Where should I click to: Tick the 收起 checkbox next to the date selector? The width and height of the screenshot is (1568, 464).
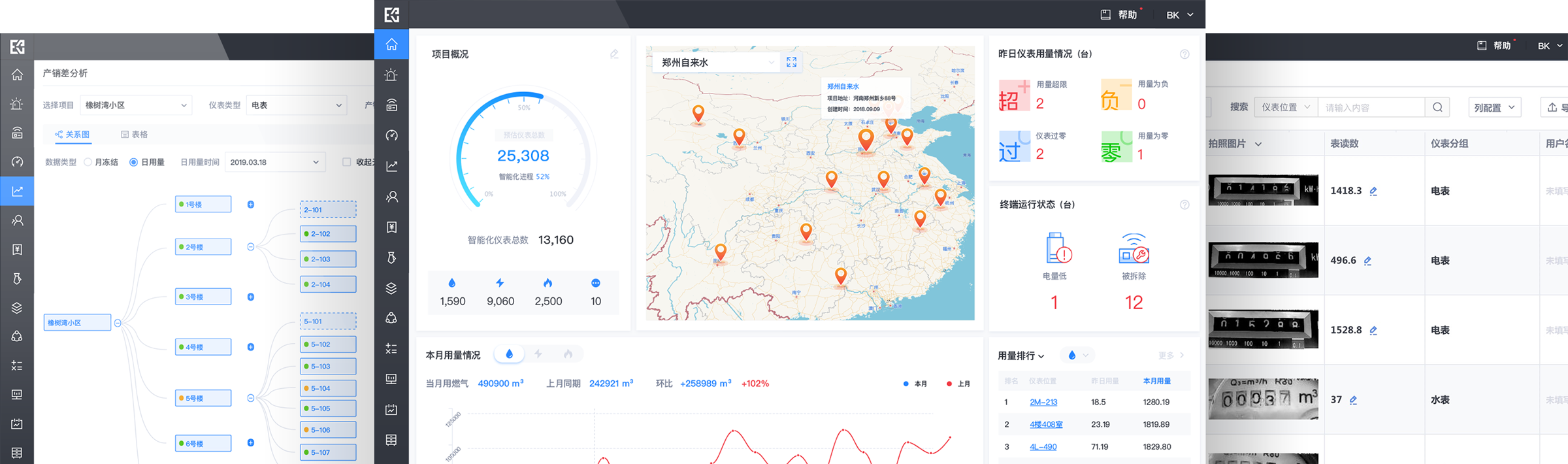[347, 162]
